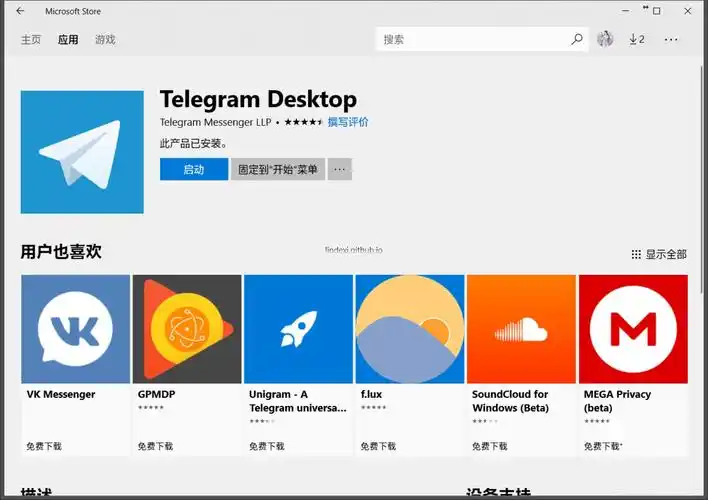The height and width of the screenshot is (500, 708).
Task: Switch to the 应用 tab
Action: point(68,40)
